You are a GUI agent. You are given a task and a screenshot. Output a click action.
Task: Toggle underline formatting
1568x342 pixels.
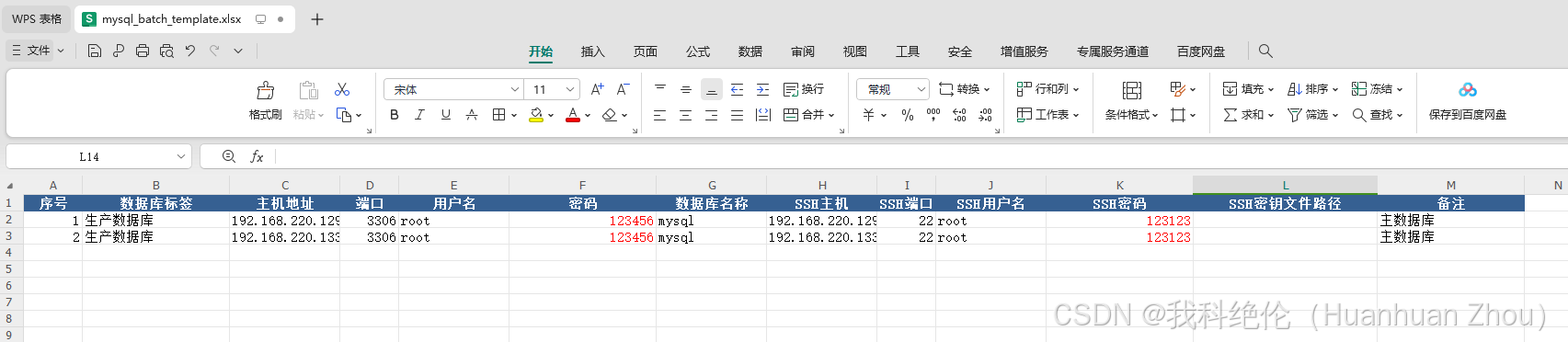point(446,115)
